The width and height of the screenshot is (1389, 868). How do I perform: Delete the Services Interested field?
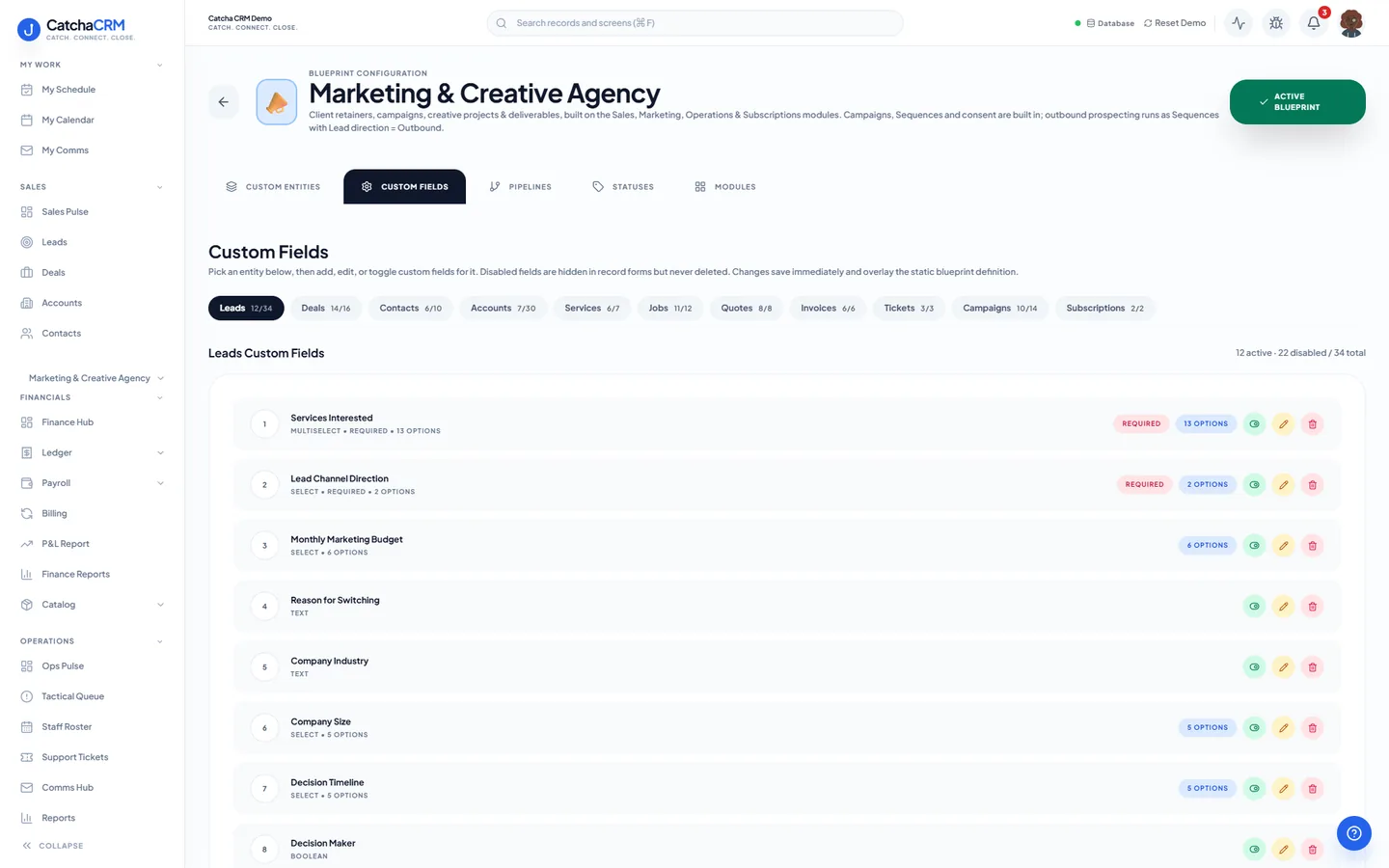click(1312, 423)
